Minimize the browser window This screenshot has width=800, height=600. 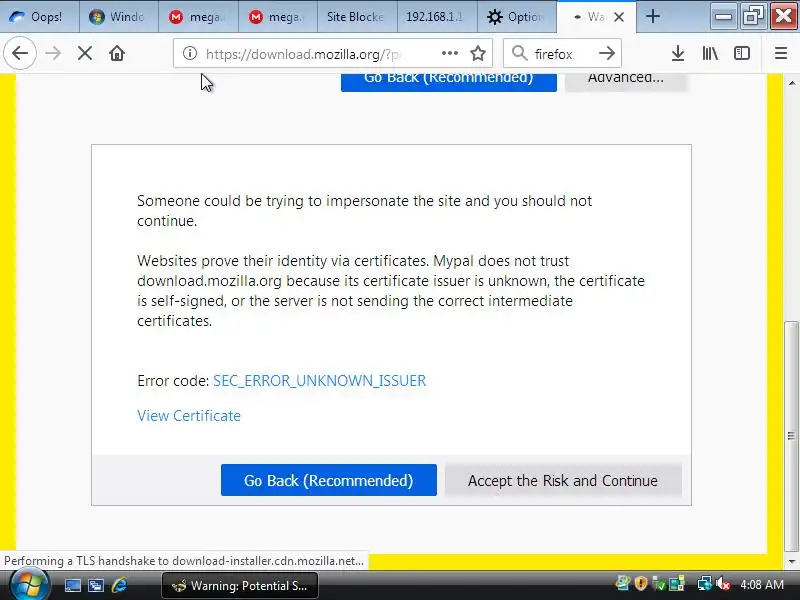click(x=722, y=16)
